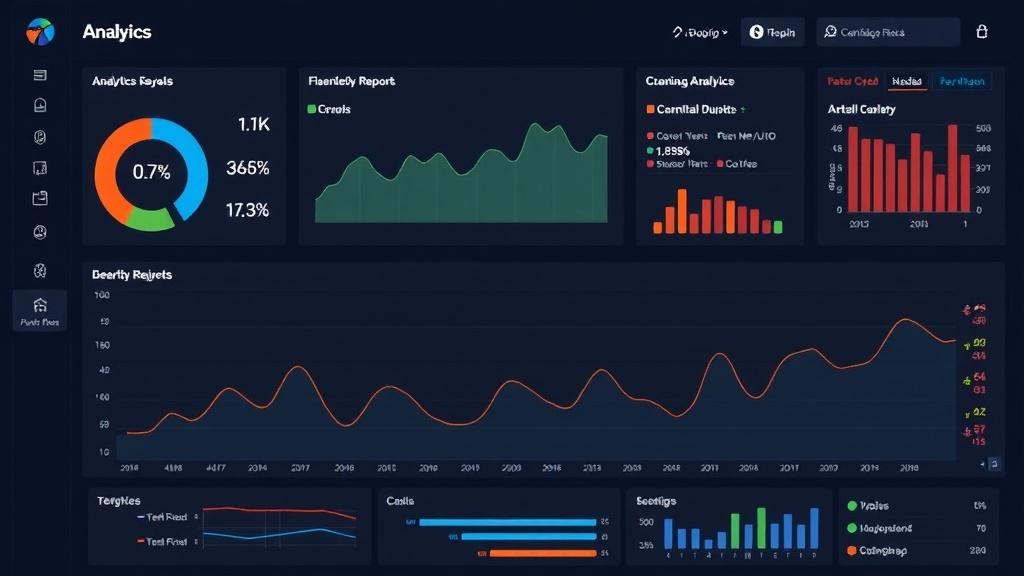Click the tallest orange bar in Ctening Analytics
Screen dimensions: 1024x576
point(682,211)
